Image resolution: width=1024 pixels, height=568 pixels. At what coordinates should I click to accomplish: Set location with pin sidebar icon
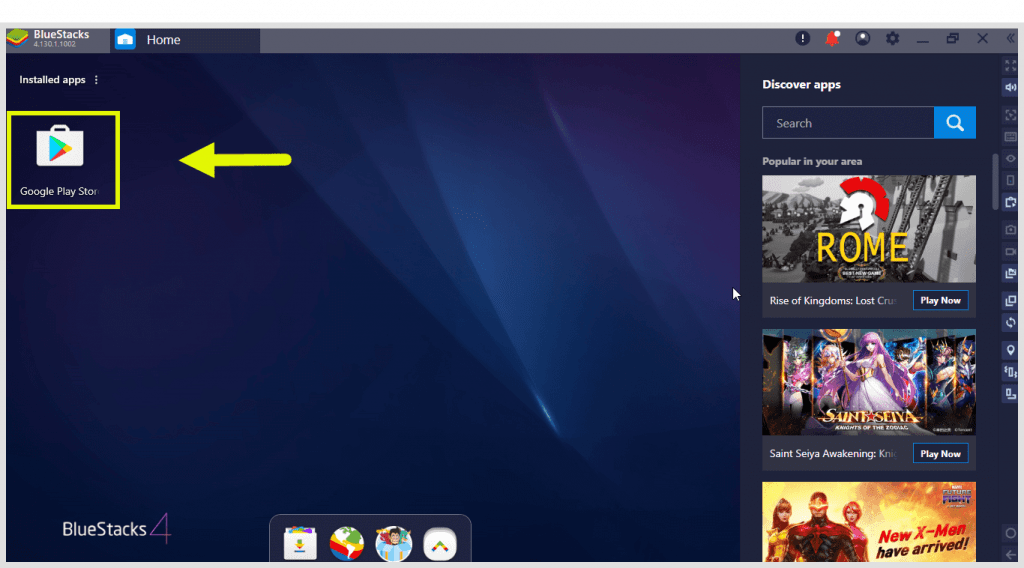pos(1010,351)
